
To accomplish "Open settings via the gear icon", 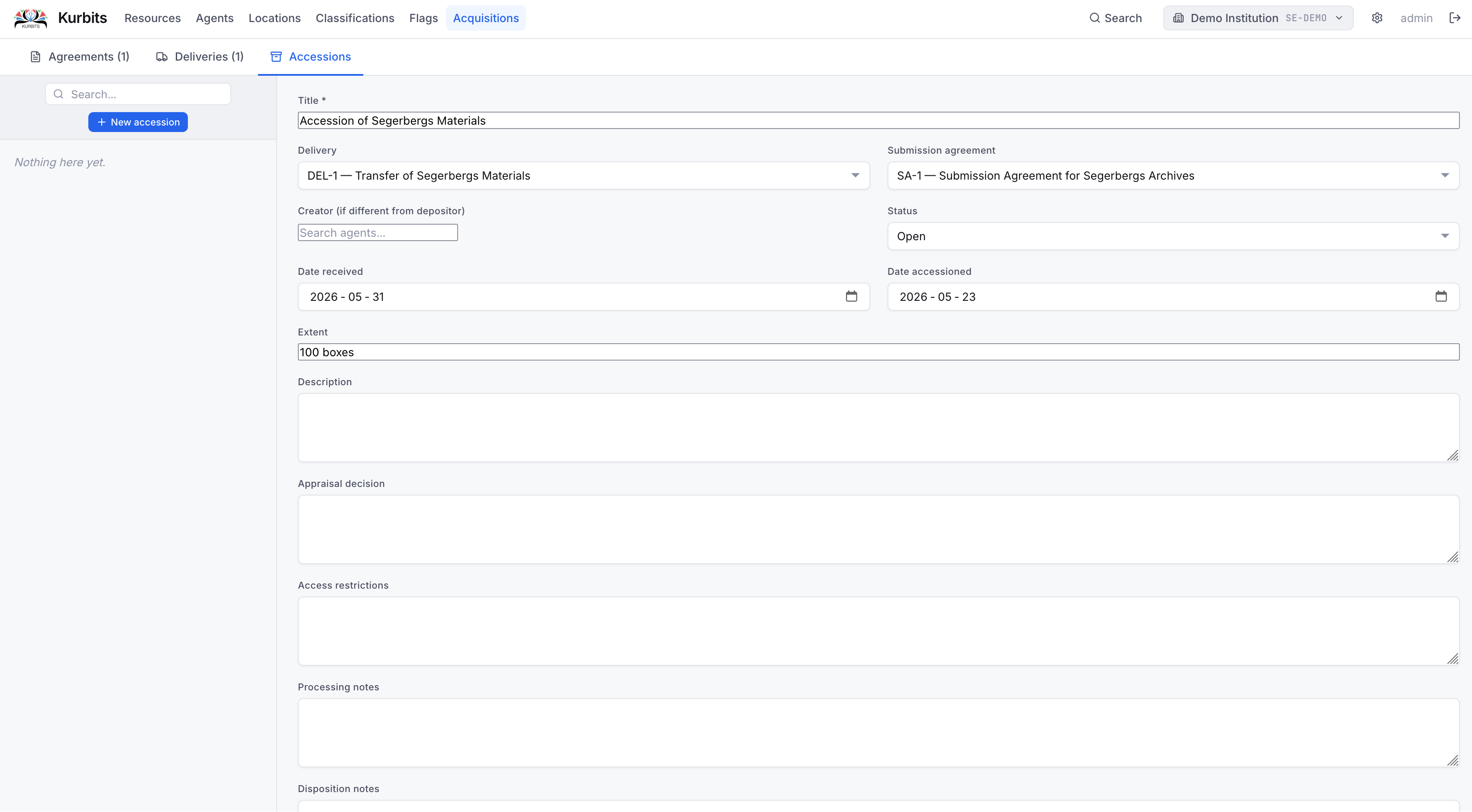I will click(x=1377, y=18).
